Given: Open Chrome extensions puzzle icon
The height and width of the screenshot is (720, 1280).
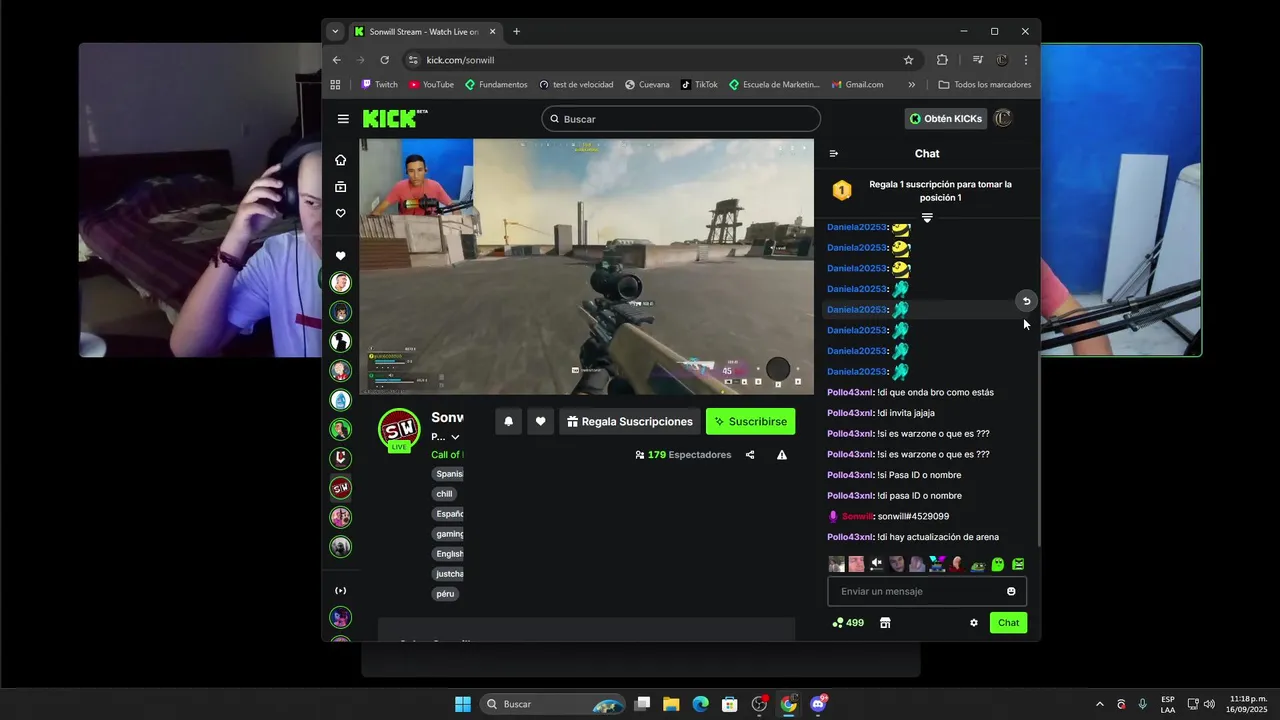Looking at the screenshot, I should click(942, 60).
